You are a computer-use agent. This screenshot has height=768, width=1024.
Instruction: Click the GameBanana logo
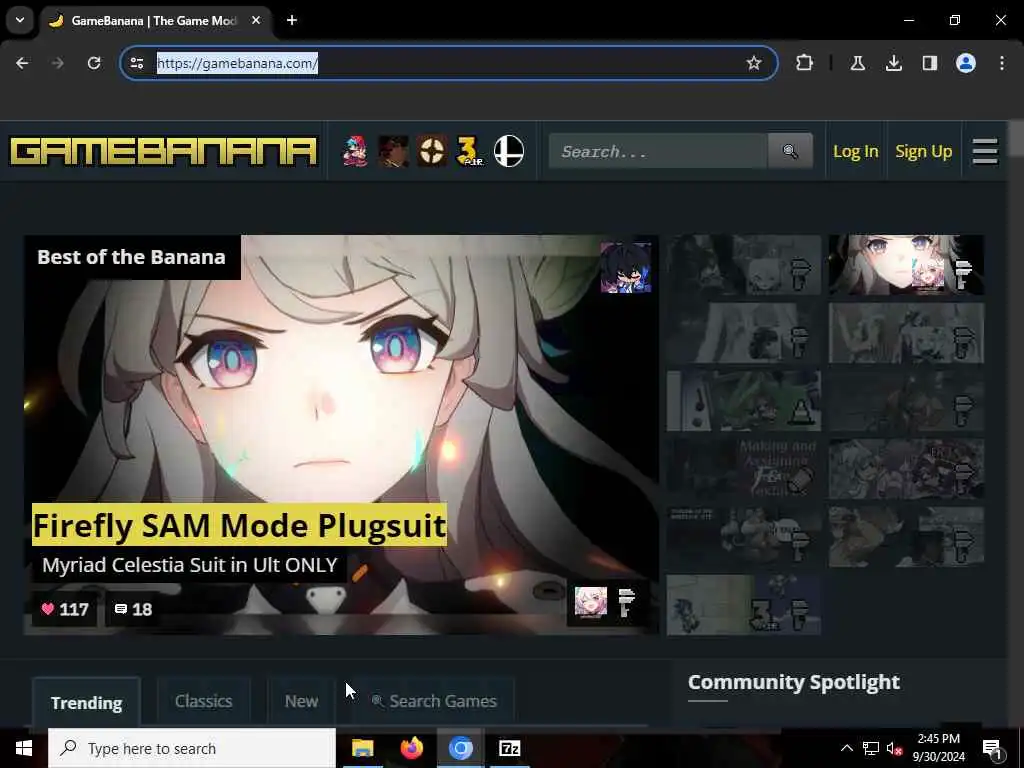pyautogui.click(x=163, y=152)
